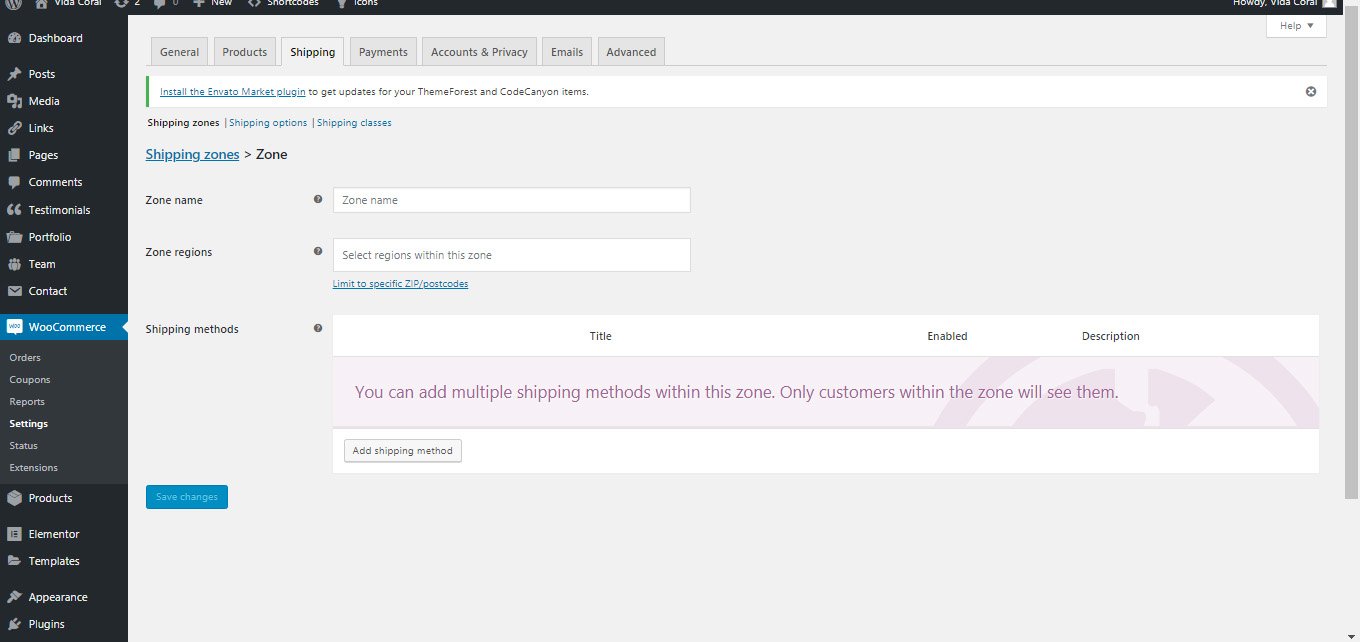Click the Description column header
This screenshot has height=642, width=1360.
tap(1110, 336)
